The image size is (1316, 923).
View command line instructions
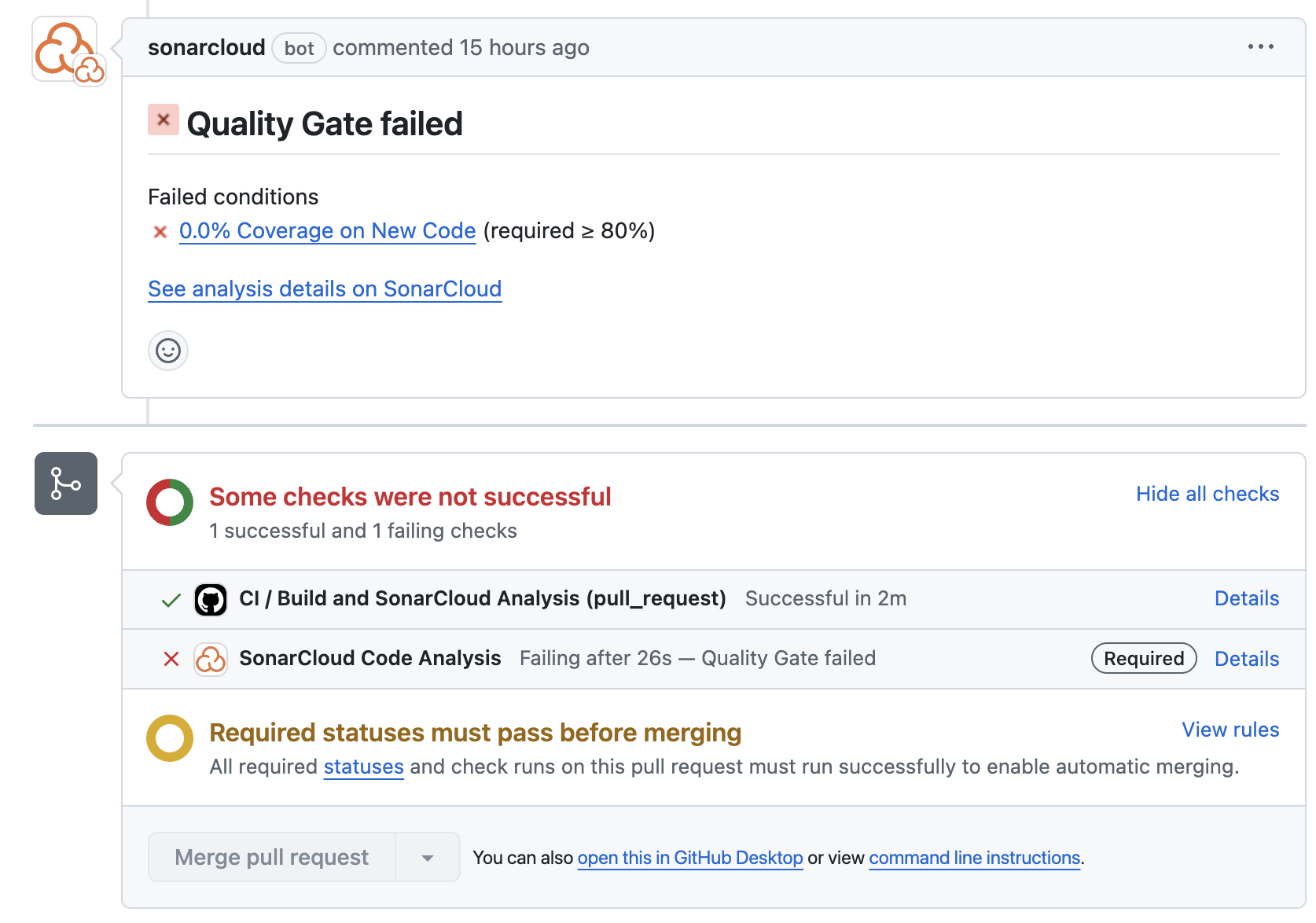[974, 858]
